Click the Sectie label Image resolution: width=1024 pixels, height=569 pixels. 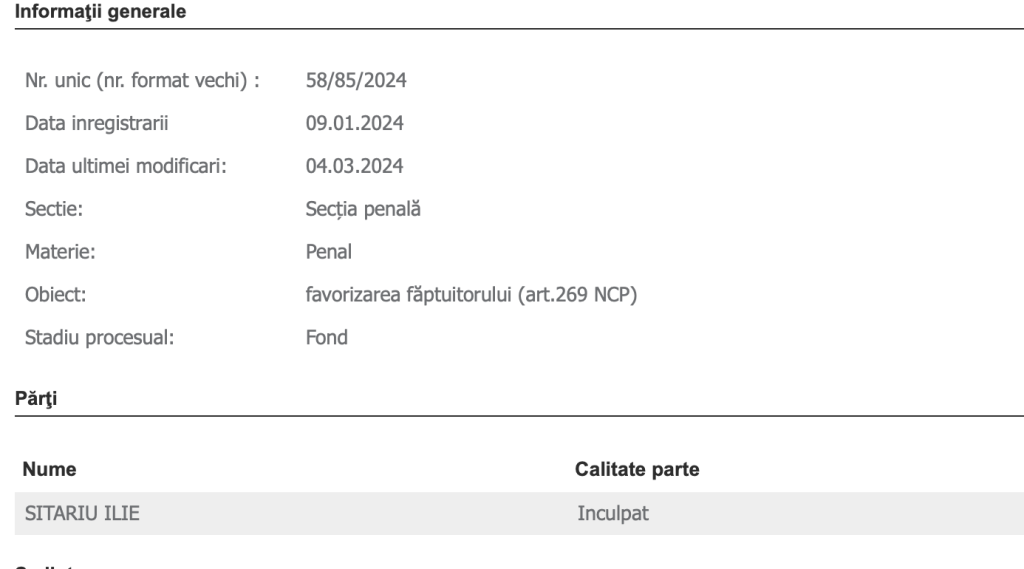tap(53, 209)
